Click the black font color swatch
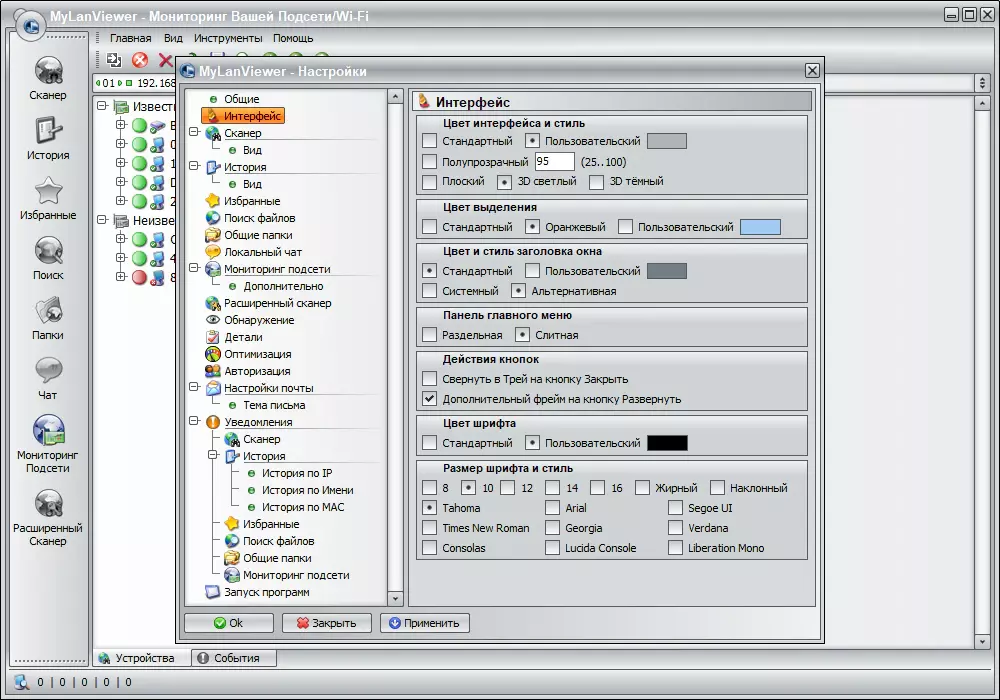 [x=667, y=443]
